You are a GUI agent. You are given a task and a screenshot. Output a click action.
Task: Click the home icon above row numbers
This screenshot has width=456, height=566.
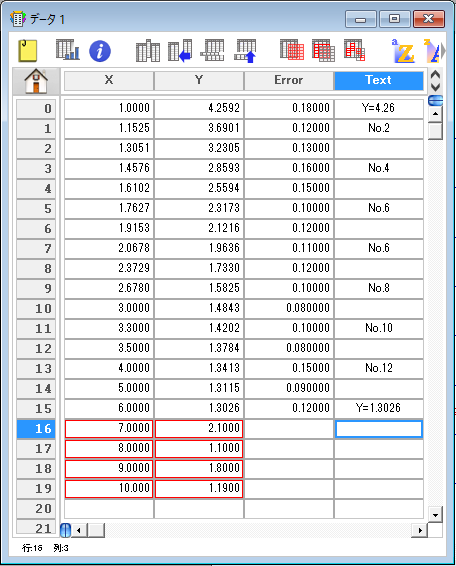36,81
